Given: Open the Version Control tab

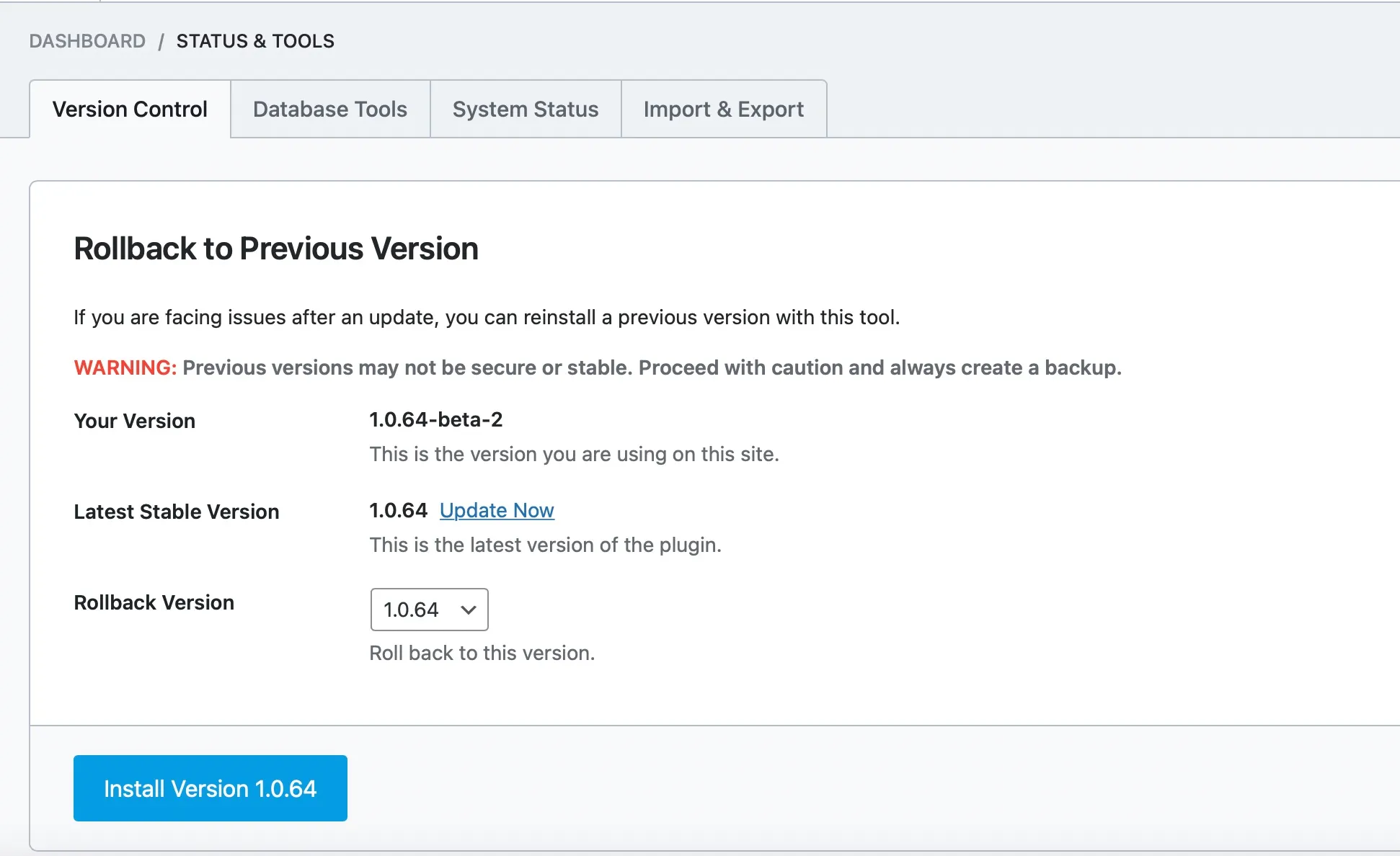Looking at the screenshot, I should click(130, 109).
